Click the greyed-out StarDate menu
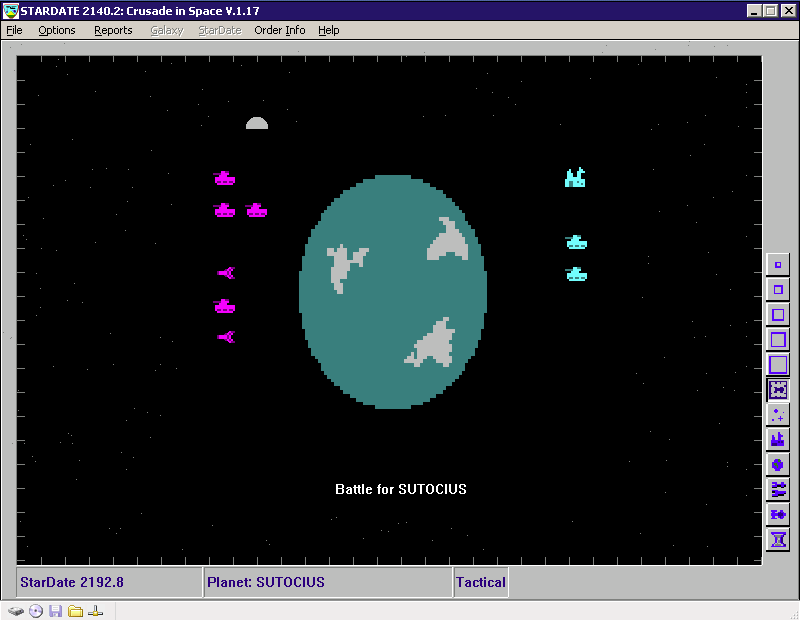The width and height of the screenshot is (800, 621). [x=220, y=30]
